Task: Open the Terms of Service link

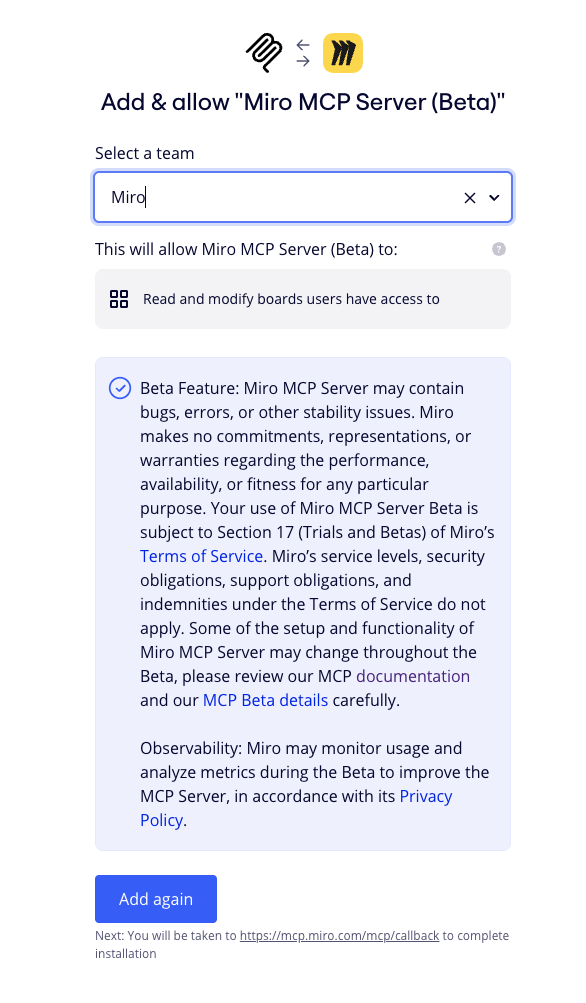Action: point(201,556)
